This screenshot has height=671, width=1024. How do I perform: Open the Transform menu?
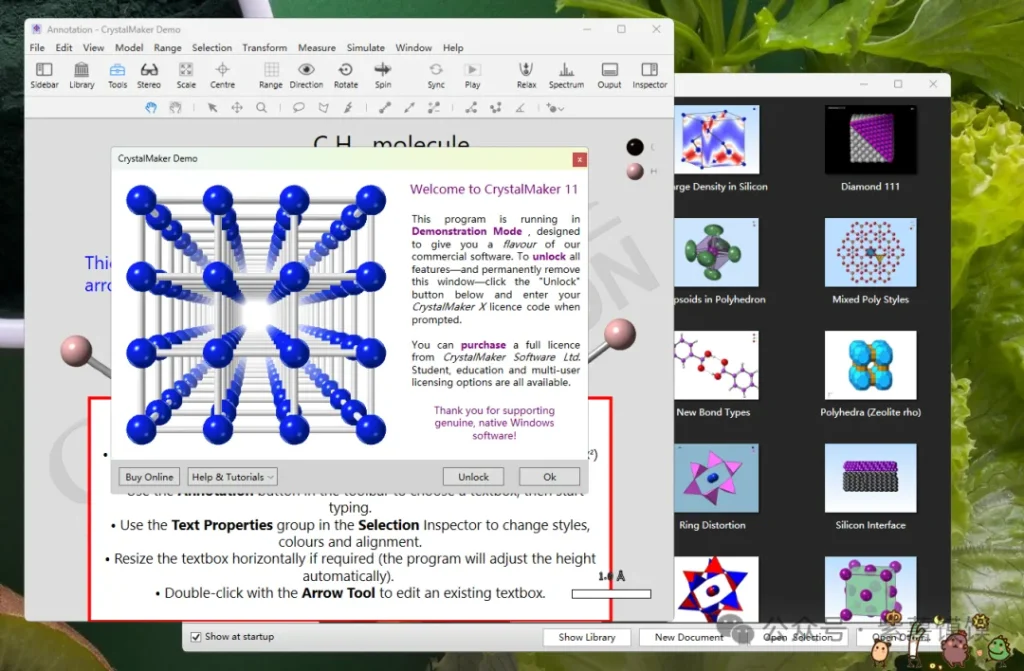tap(264, 47)
